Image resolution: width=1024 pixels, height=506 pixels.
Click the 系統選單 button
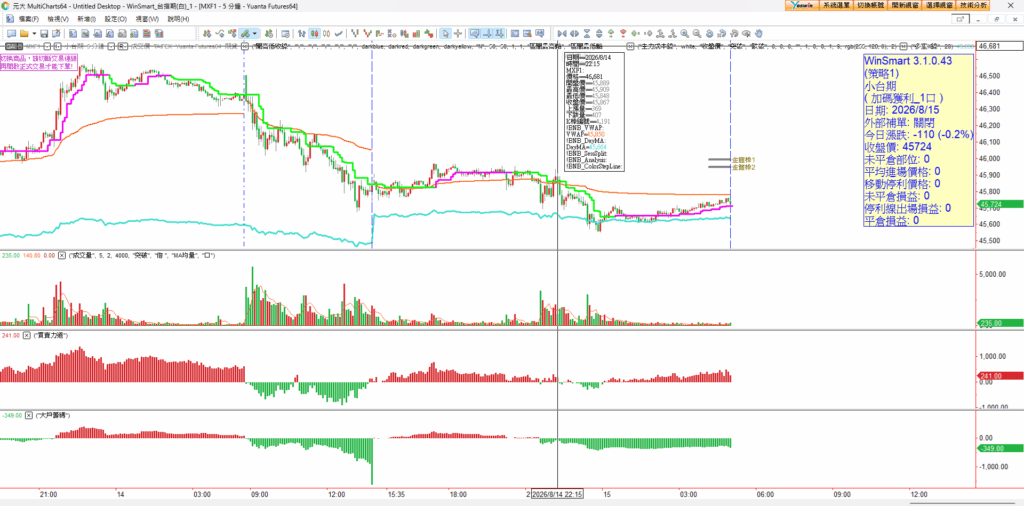pyautogui.click(x=835, y=5)
